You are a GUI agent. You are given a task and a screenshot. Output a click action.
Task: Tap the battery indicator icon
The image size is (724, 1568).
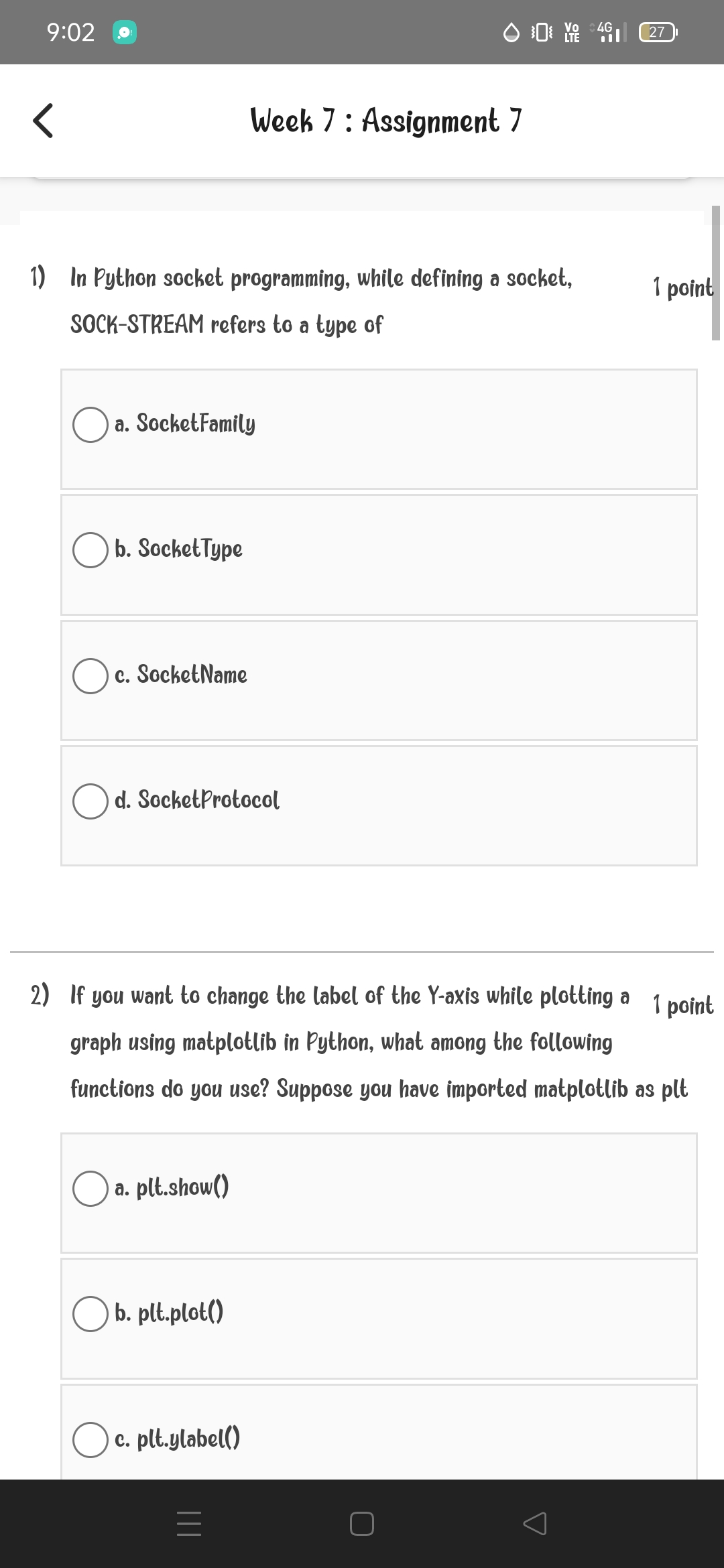pyautogui.click(x=659, y=31)
